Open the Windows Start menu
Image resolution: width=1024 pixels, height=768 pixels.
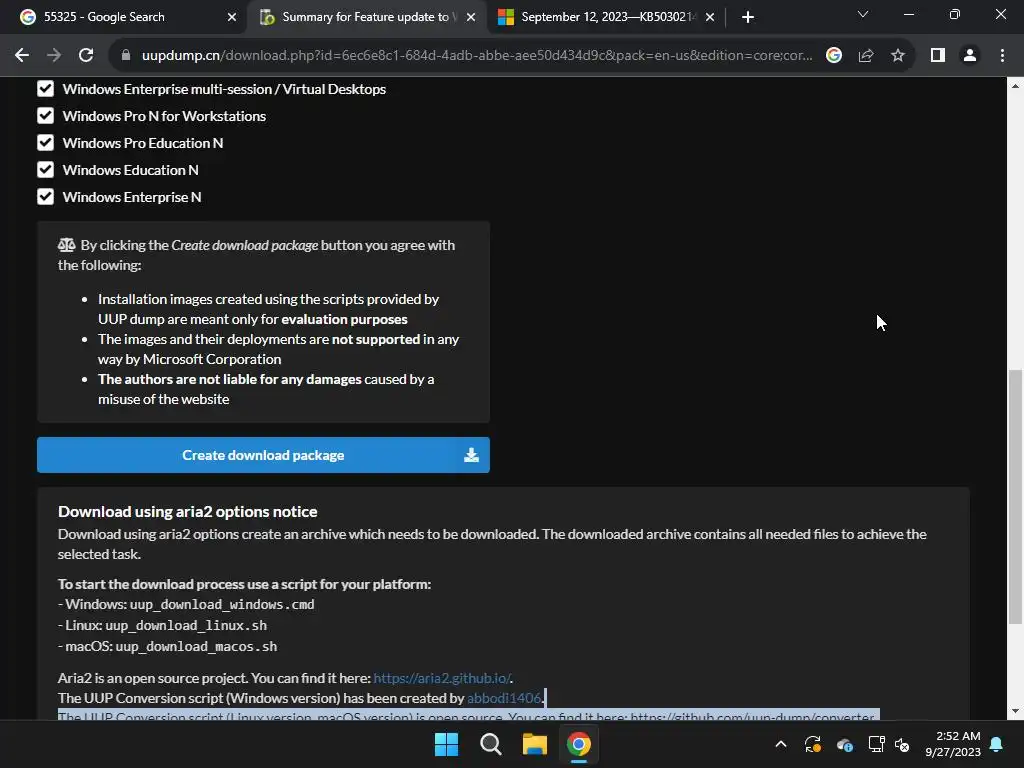[x=447, y=744]
